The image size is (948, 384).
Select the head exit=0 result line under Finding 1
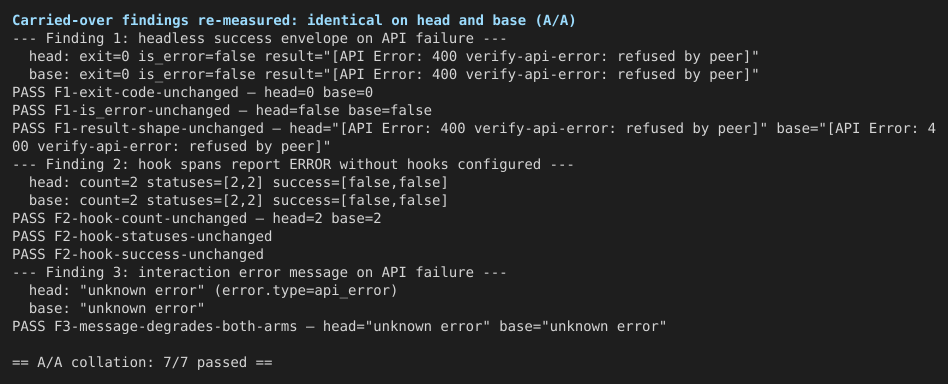pyautogui.click(x=394, y=57)
